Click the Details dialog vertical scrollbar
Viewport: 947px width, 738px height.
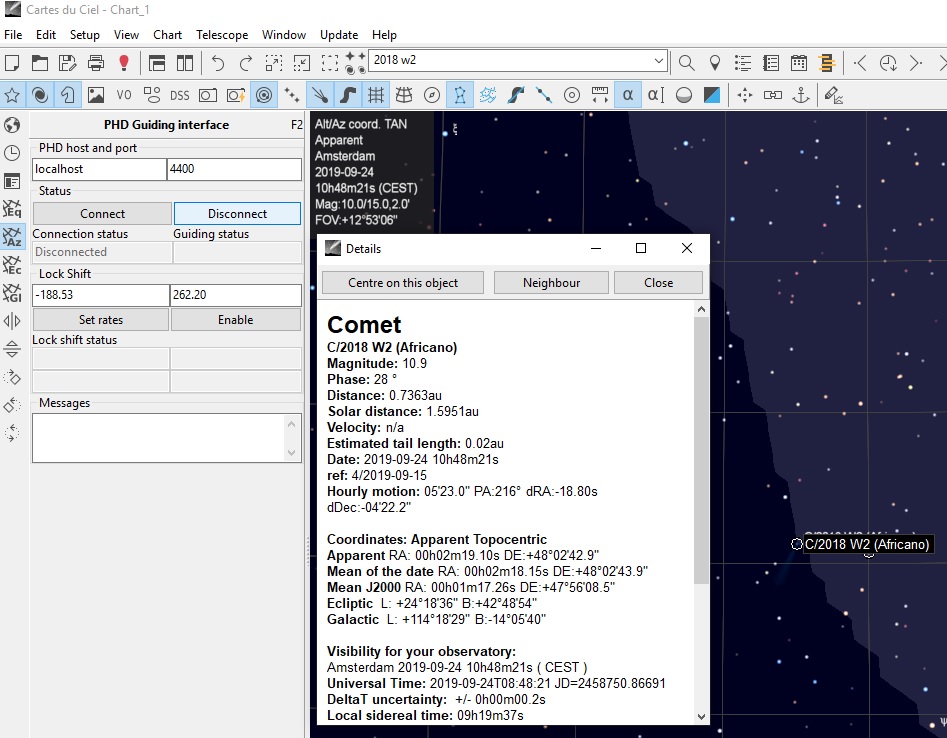701,450
